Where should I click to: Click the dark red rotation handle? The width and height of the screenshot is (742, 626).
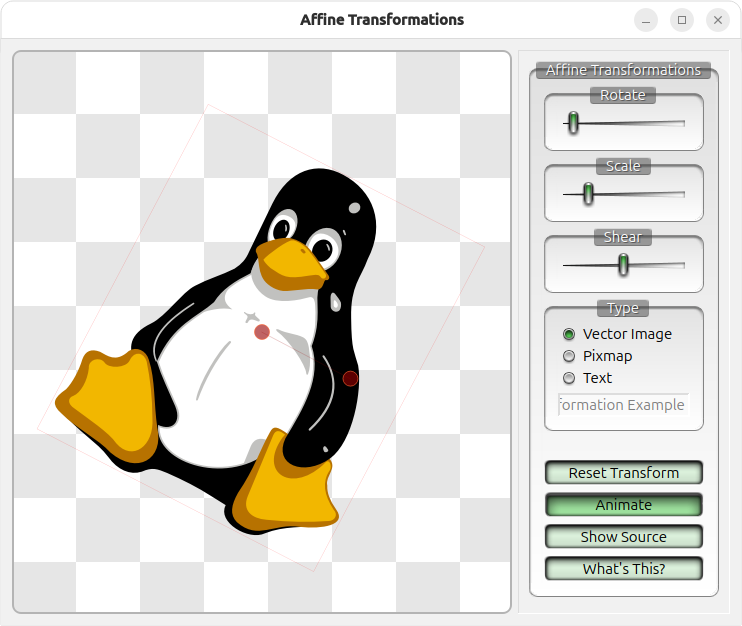[x=350, y=378]
